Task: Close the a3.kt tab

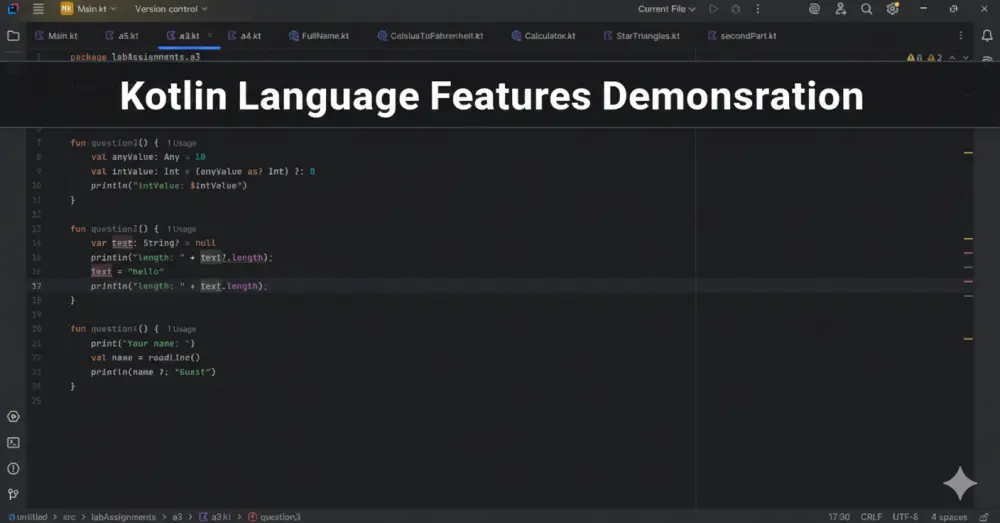Action: pyautogui.click(x=210, y=36)
